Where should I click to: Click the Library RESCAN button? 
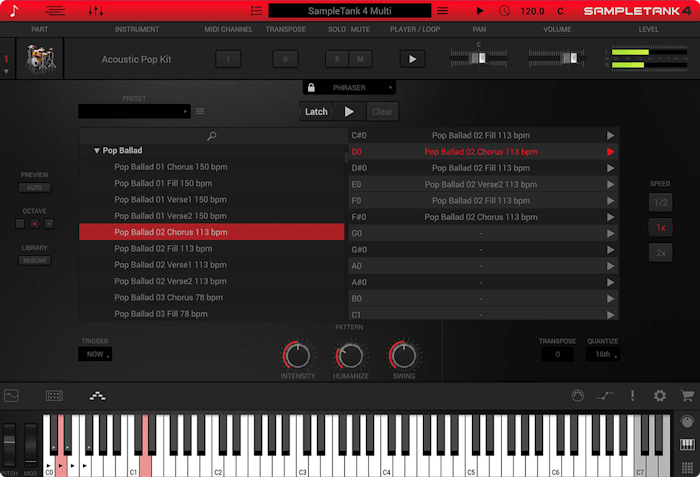point(34,260)
